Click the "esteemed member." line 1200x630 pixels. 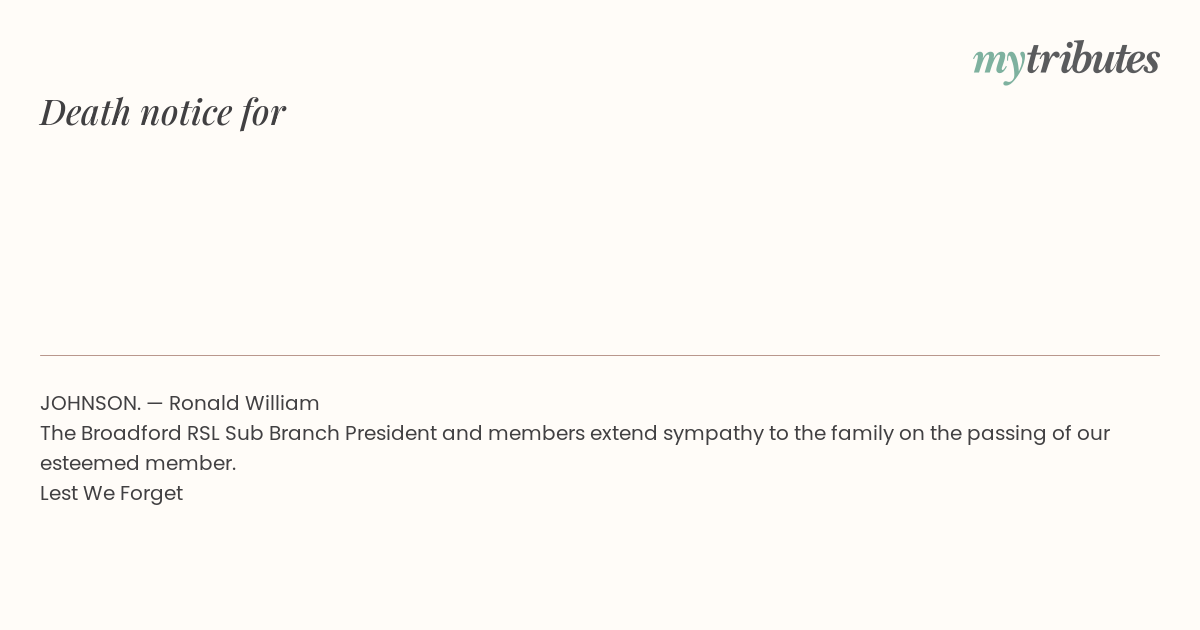pos(138,463)
